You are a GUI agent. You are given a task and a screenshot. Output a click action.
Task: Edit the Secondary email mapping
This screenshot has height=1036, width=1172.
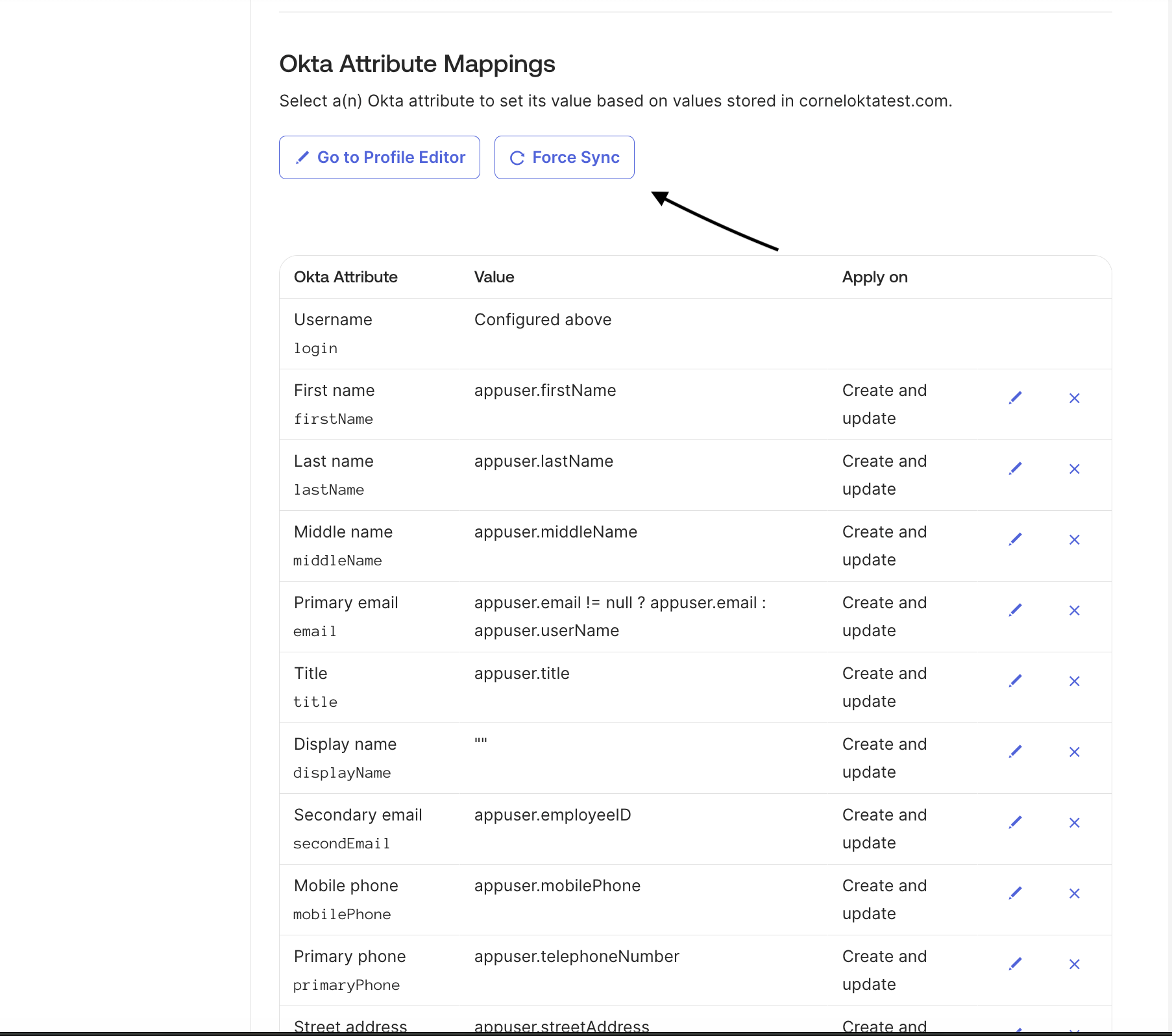point(1016,822)
